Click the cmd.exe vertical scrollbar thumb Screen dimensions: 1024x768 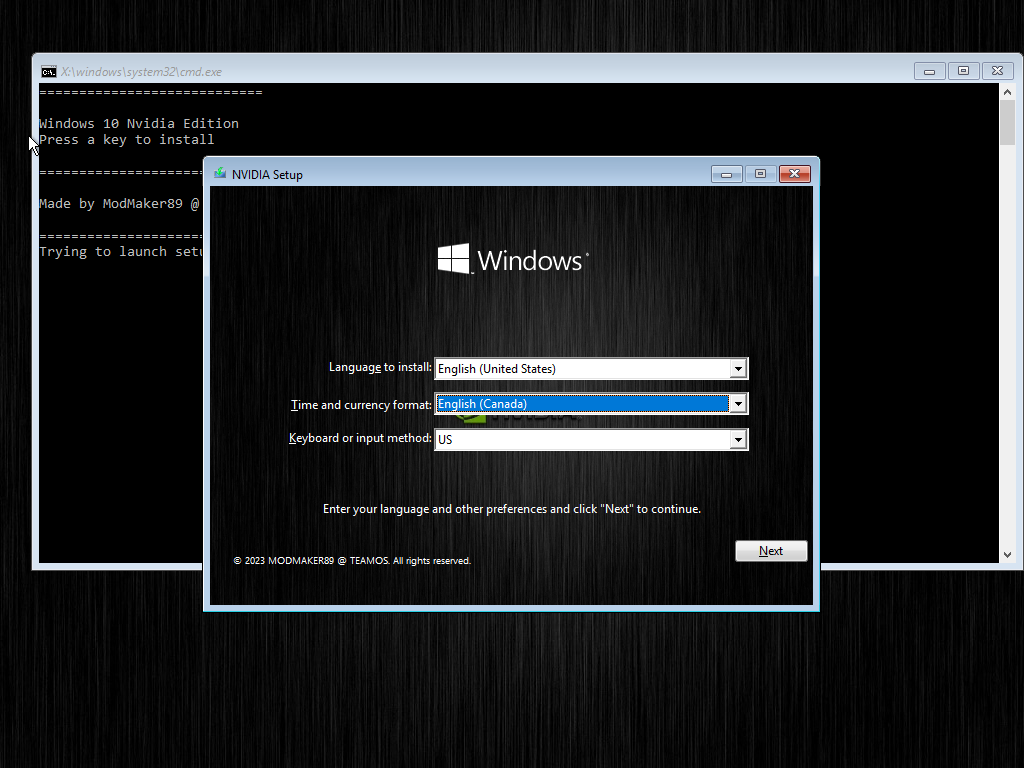1007,122
